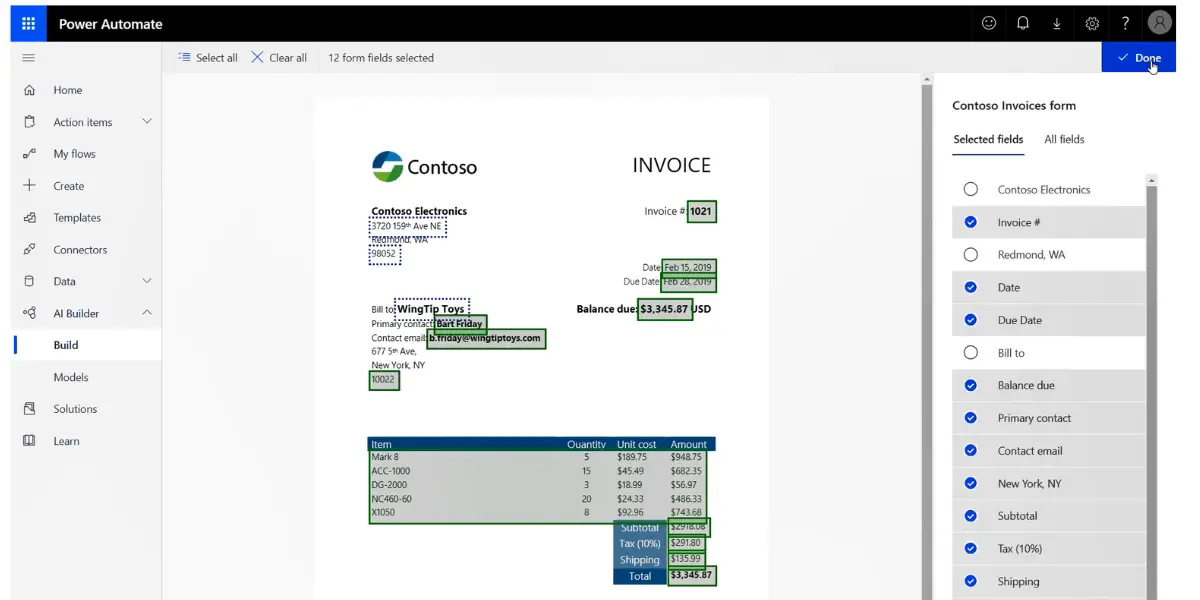The height and width of the screenshot is (600, 1200).
Task: Click the help question mark icon
Action: click(1126, 24)
